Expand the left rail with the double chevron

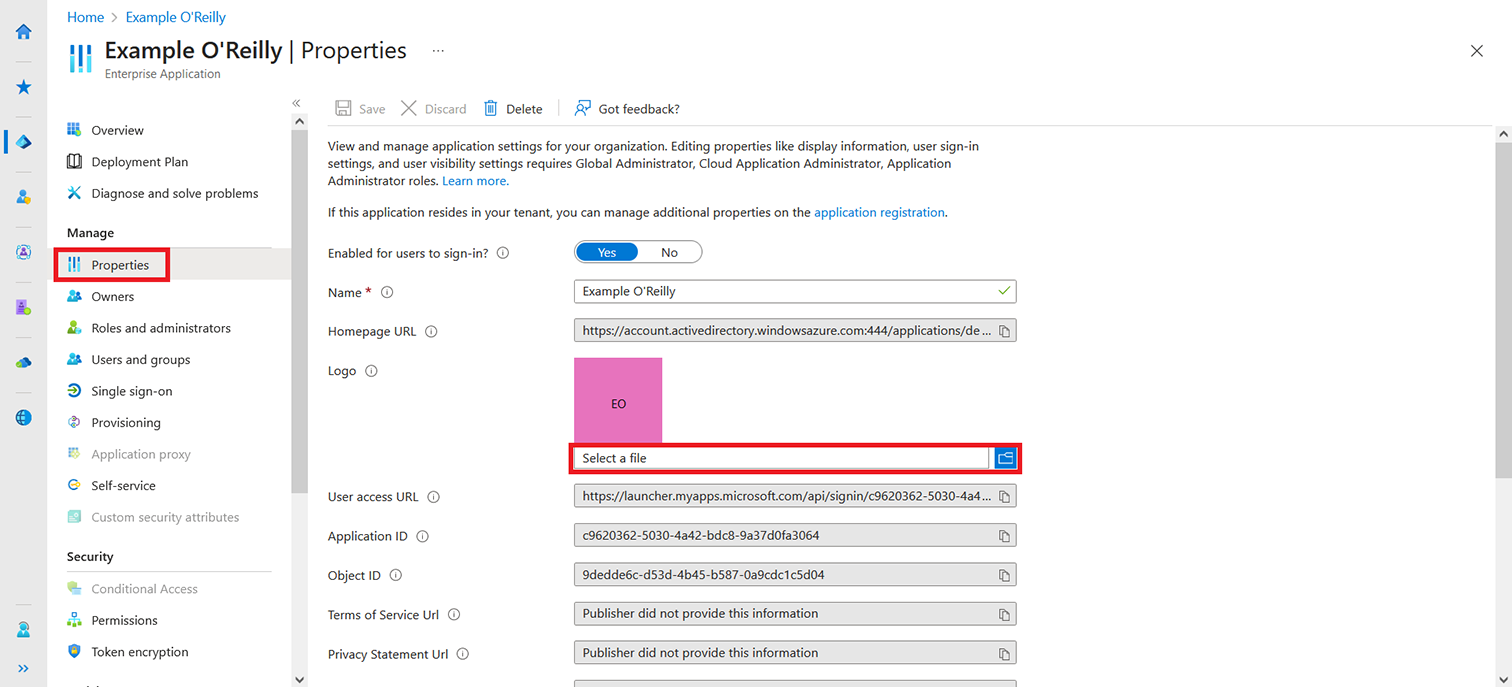[x=23, y=668]
